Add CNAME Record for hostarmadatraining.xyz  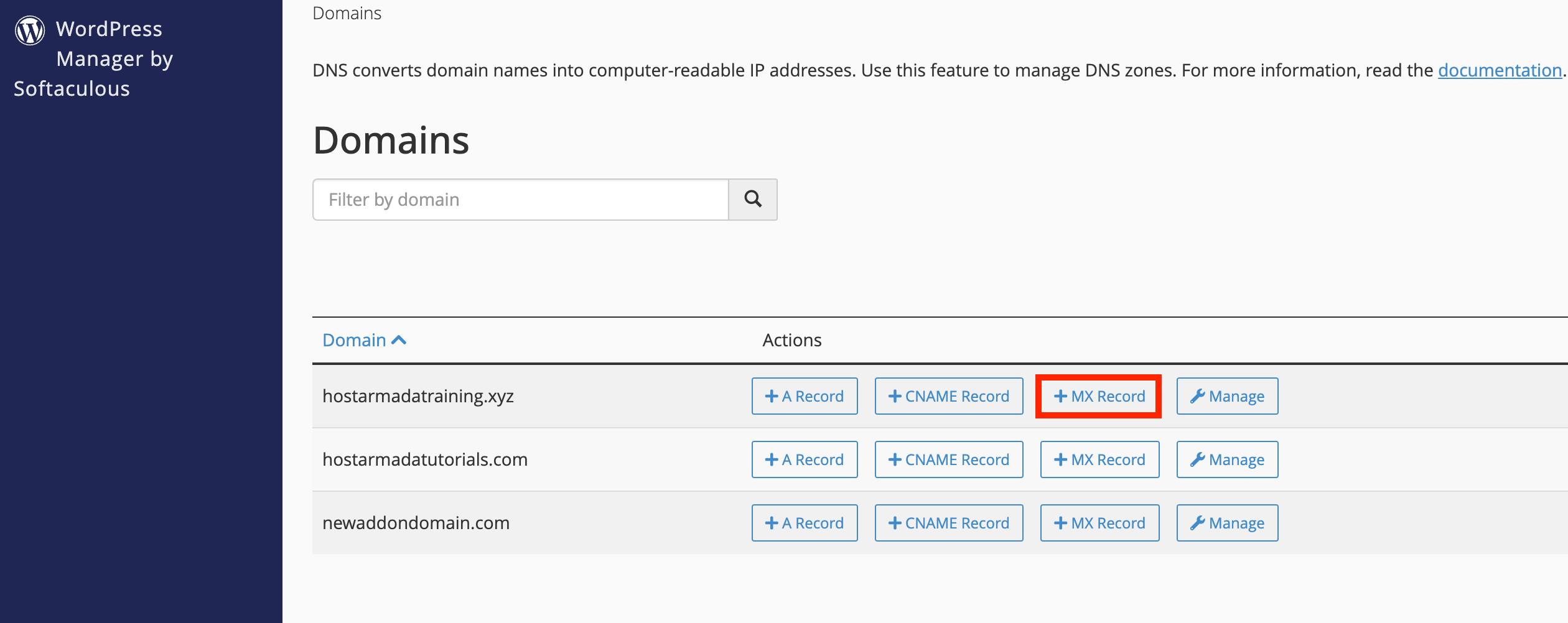pos(949,396)
